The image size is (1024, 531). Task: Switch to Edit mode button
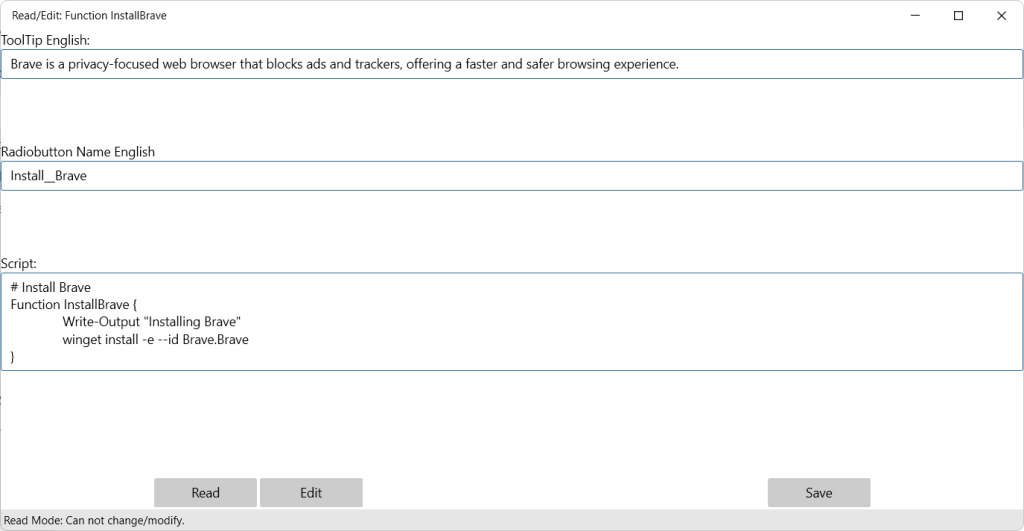(x=311, y=492)
